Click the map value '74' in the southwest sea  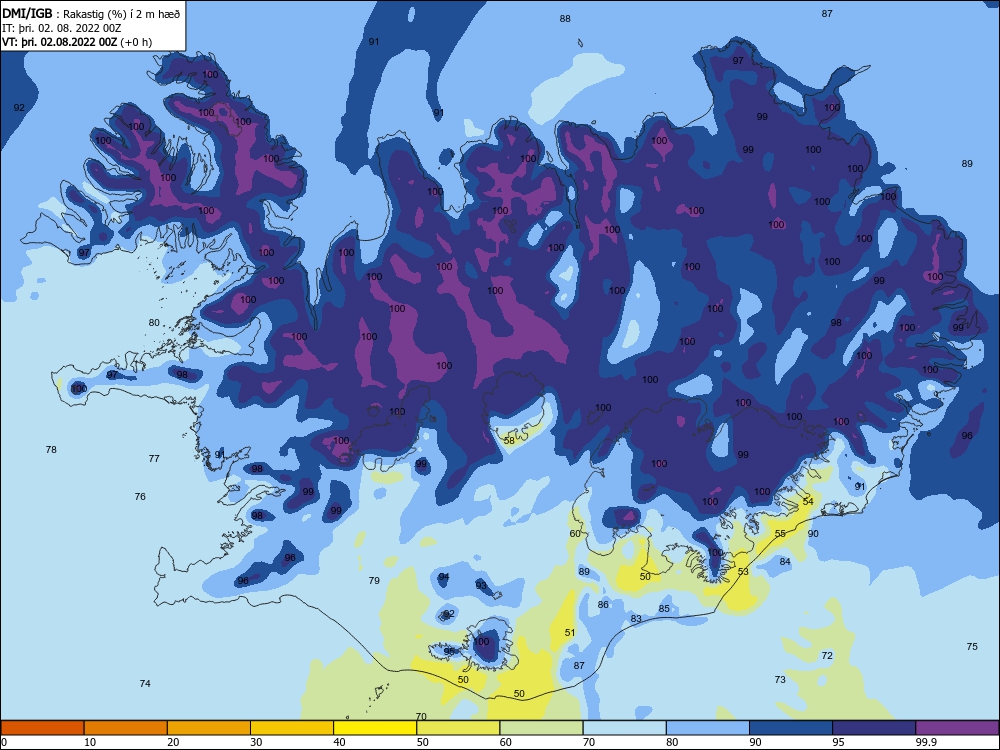(145, 684)
